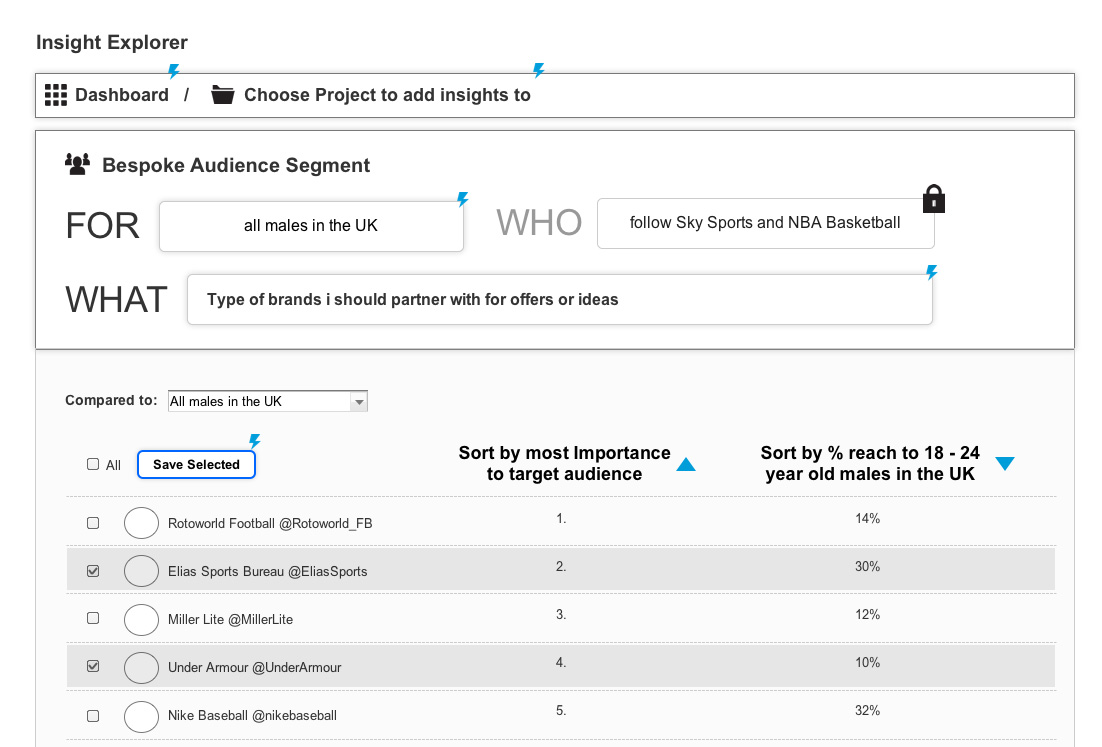Select Miller Lite checkbox
1102x747 pixels.
(x=93, y=618)
